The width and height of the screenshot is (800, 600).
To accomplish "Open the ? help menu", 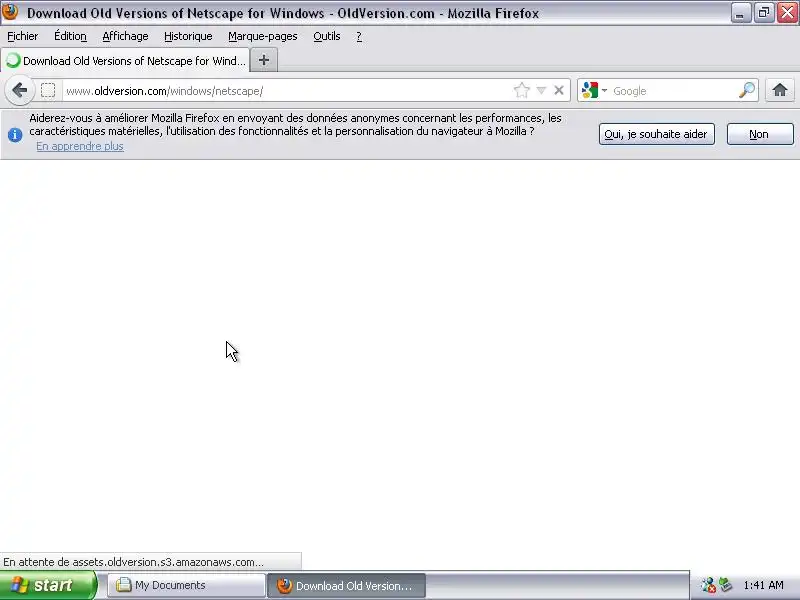I will pyautogui.click(x=359, y=36).
